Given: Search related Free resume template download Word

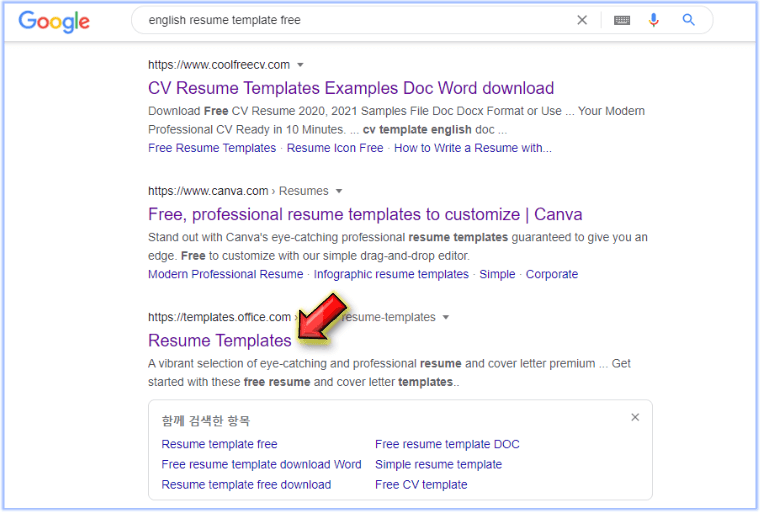Looking at the screenshot, I should (261, 465).
